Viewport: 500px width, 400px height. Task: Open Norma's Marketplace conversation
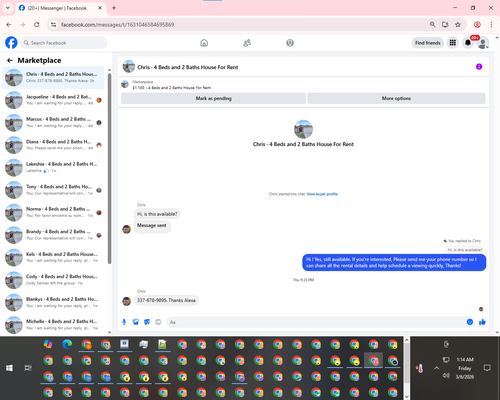point(53,212)
